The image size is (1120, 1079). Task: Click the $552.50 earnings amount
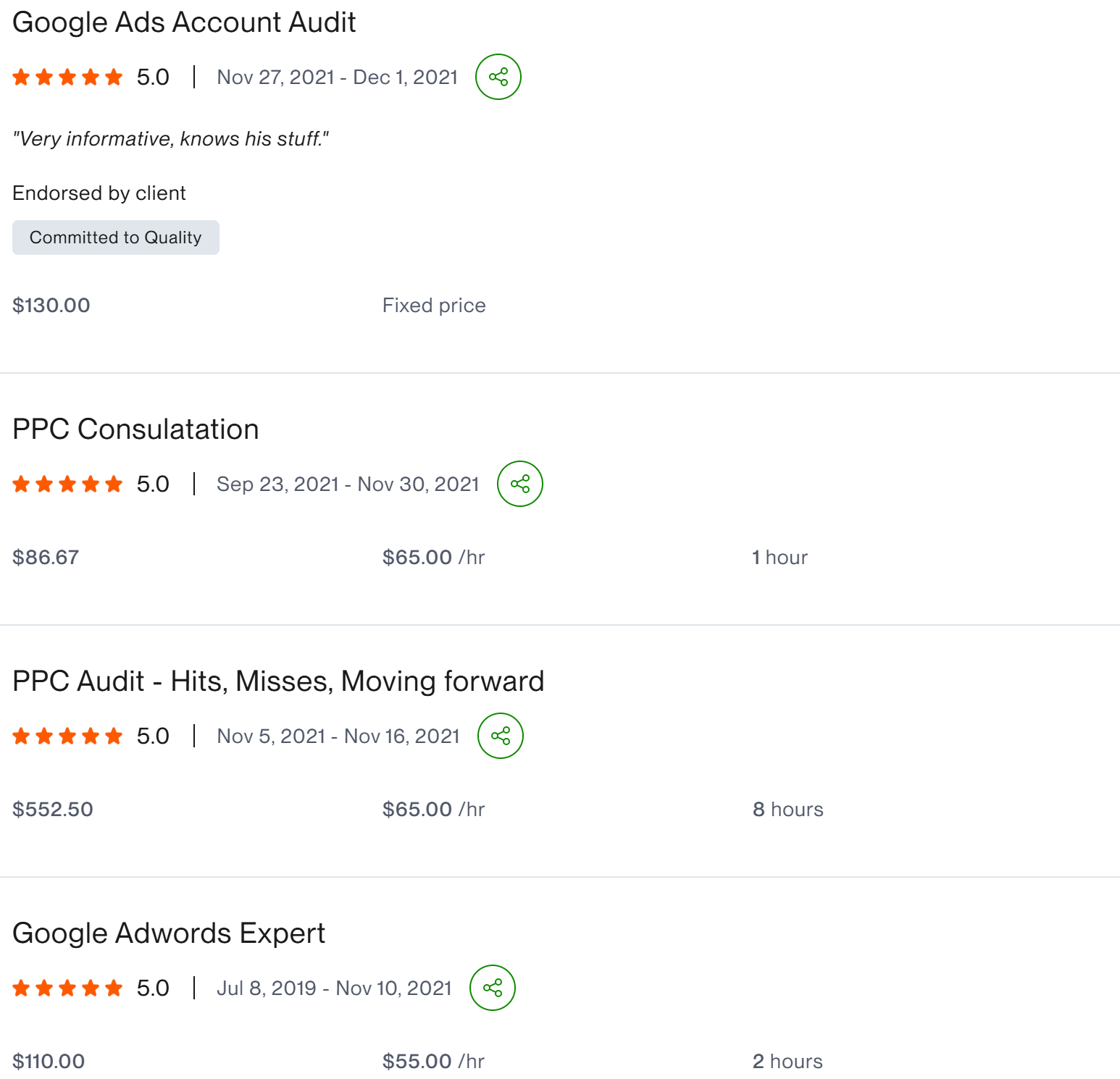[x=53, y=809]
